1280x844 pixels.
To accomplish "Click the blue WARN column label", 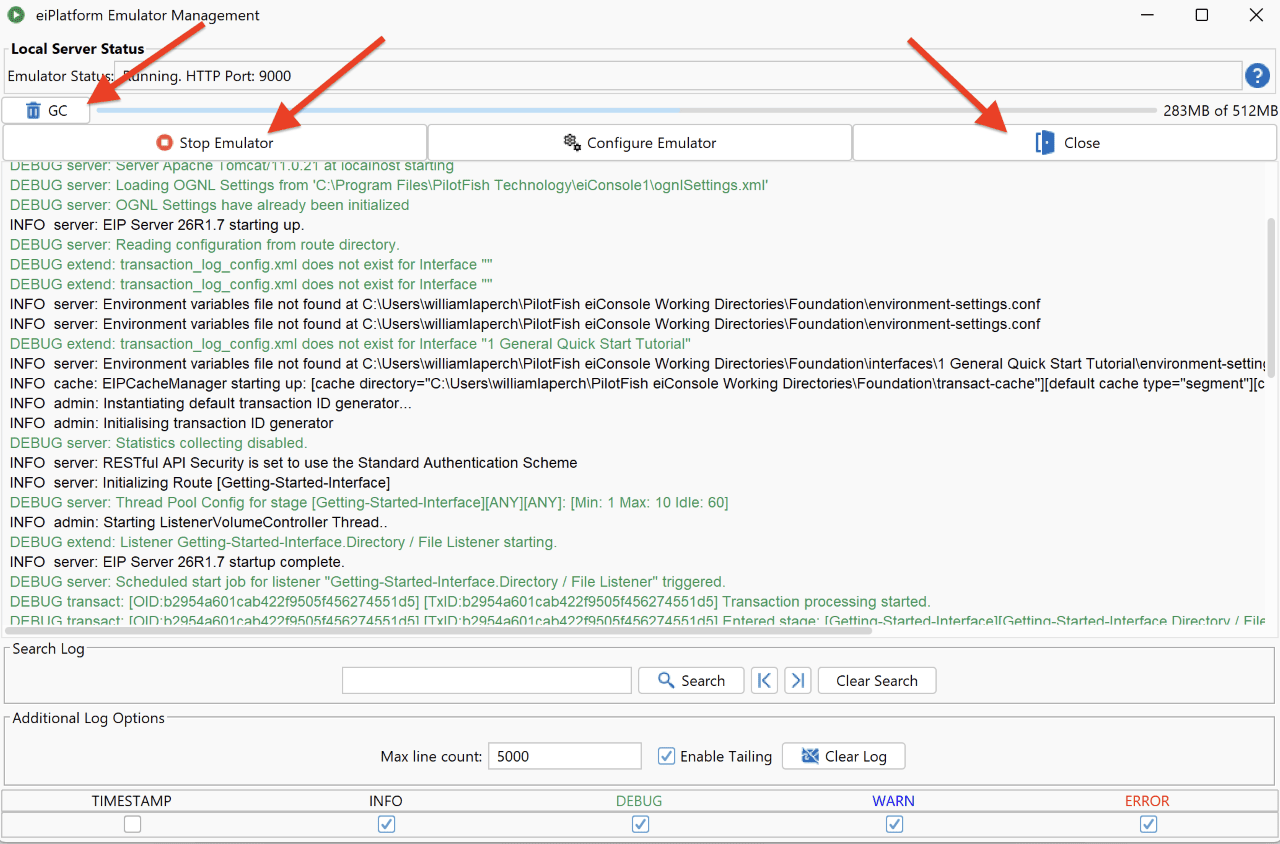I will coord(893,801).
